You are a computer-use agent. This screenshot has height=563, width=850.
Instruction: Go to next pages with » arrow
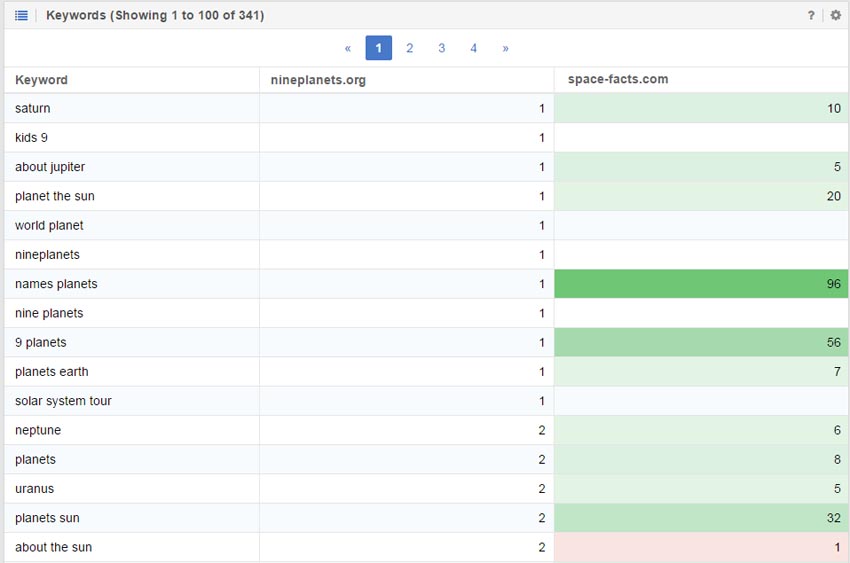505,48
